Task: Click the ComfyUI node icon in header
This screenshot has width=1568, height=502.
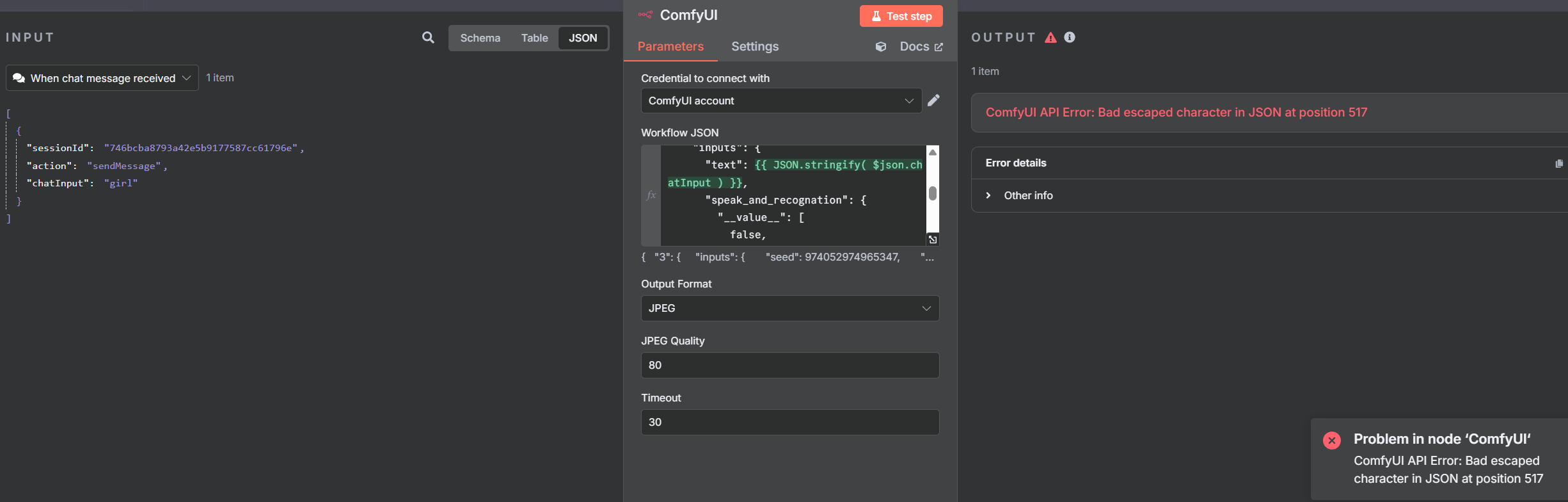Action: coord(645,15)
